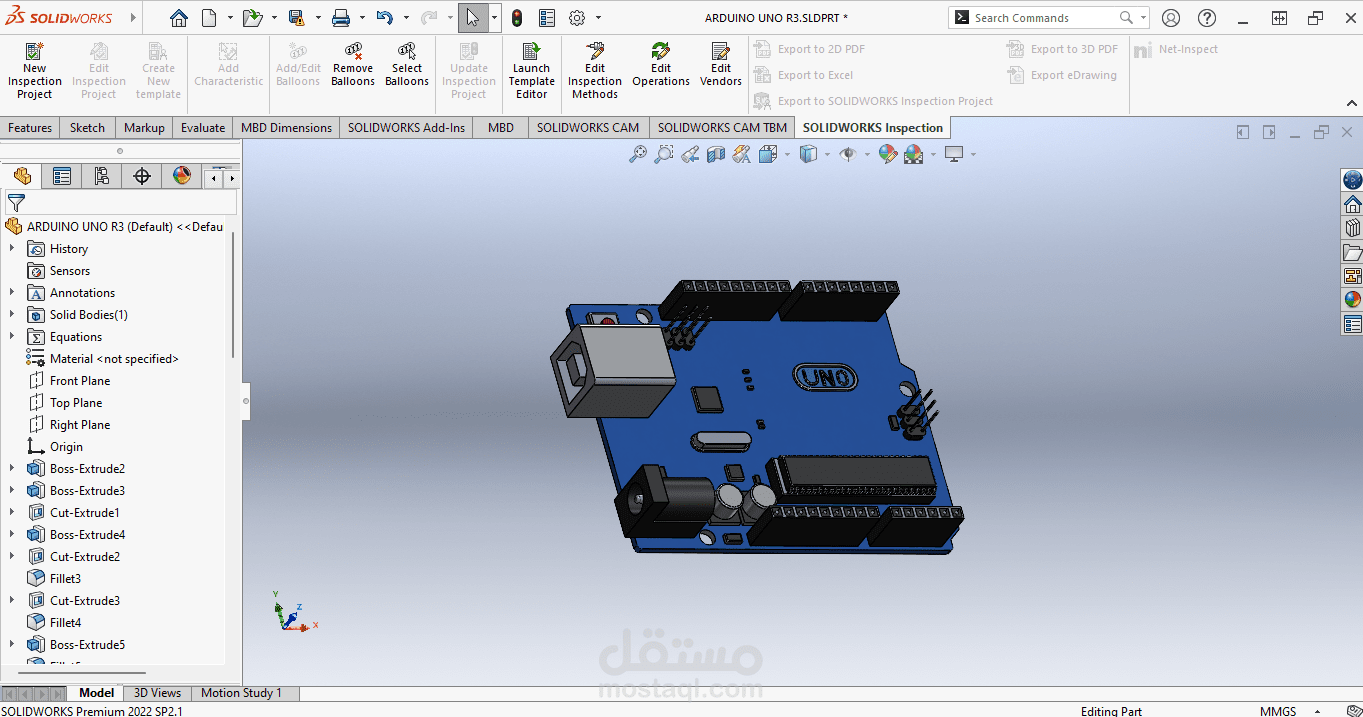The height and width of the screenshot is (717, 1363).
Task: Expand Boss-Extrude2 feature
Action: (x=12, y=468)
